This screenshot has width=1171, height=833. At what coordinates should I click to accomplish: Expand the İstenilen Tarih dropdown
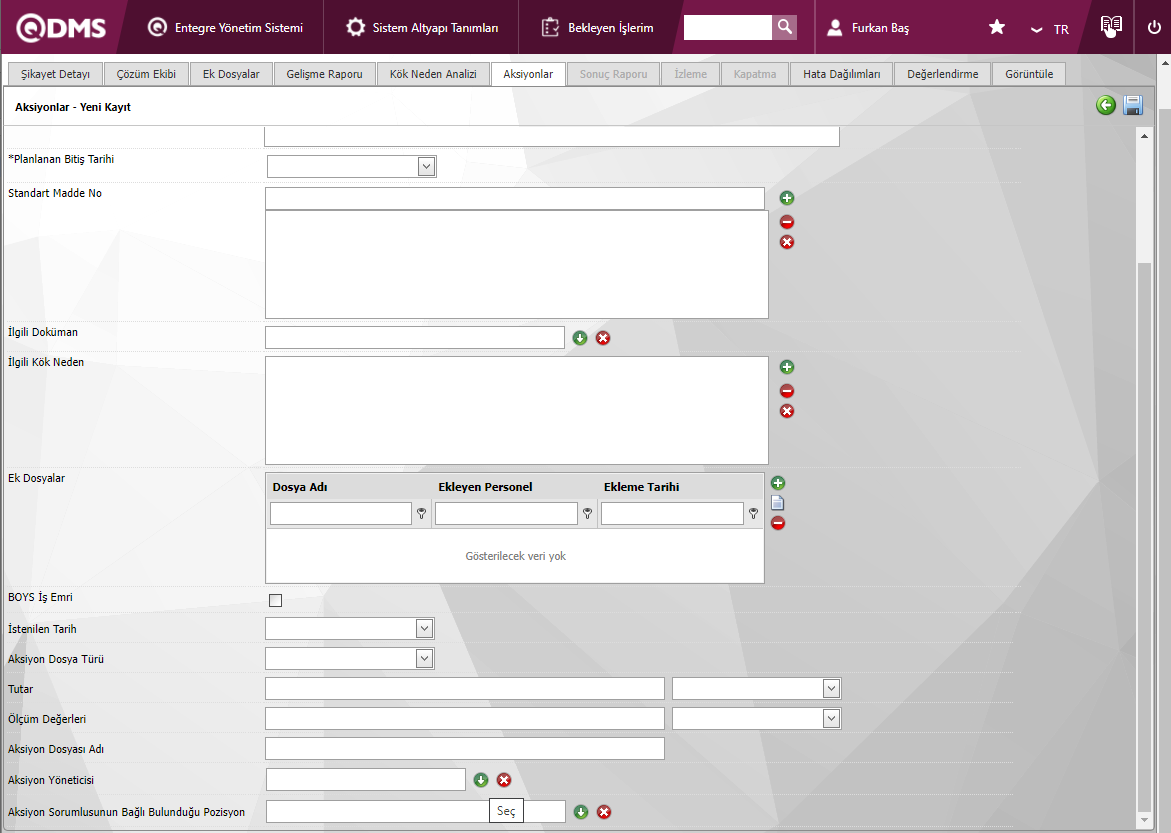[x=424, y=628]
